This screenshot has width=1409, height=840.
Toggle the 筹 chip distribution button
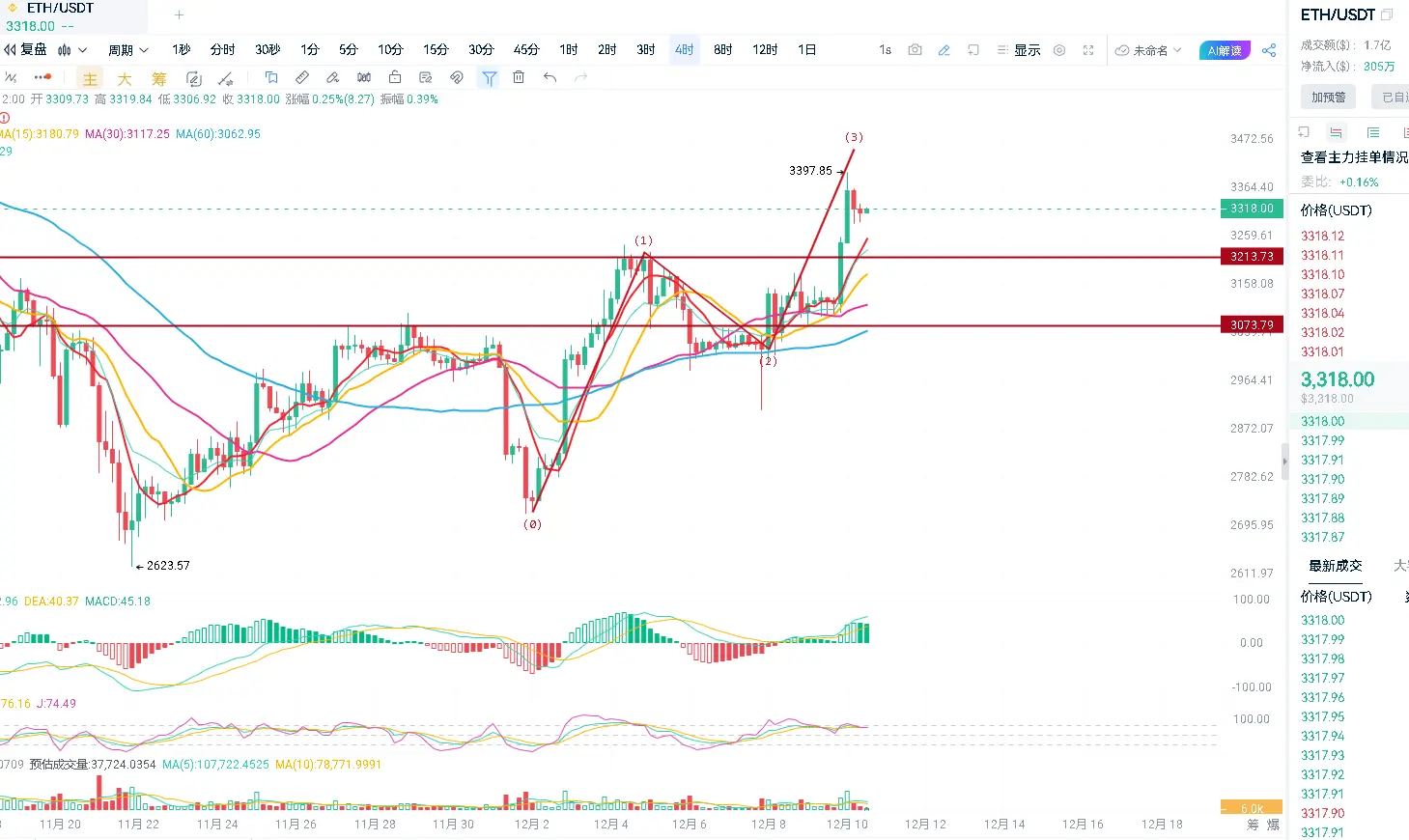pos(159,79)
